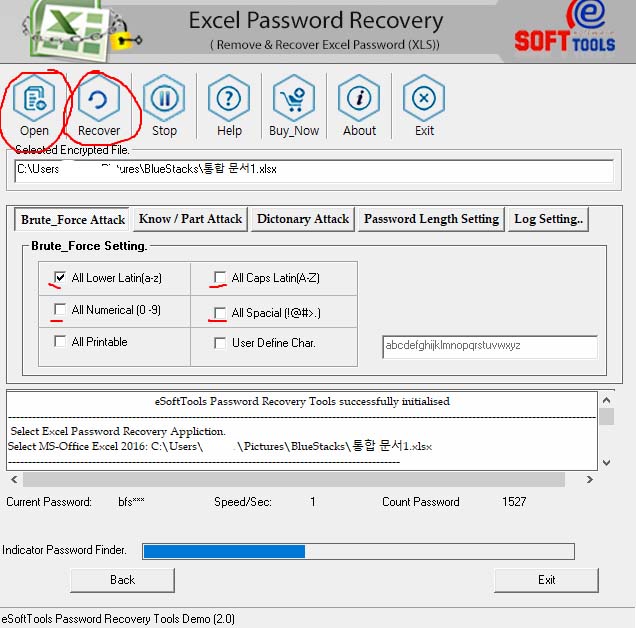This screenshot has height=628, width=636.
Task: Open the About info icon
Action: 359,99
